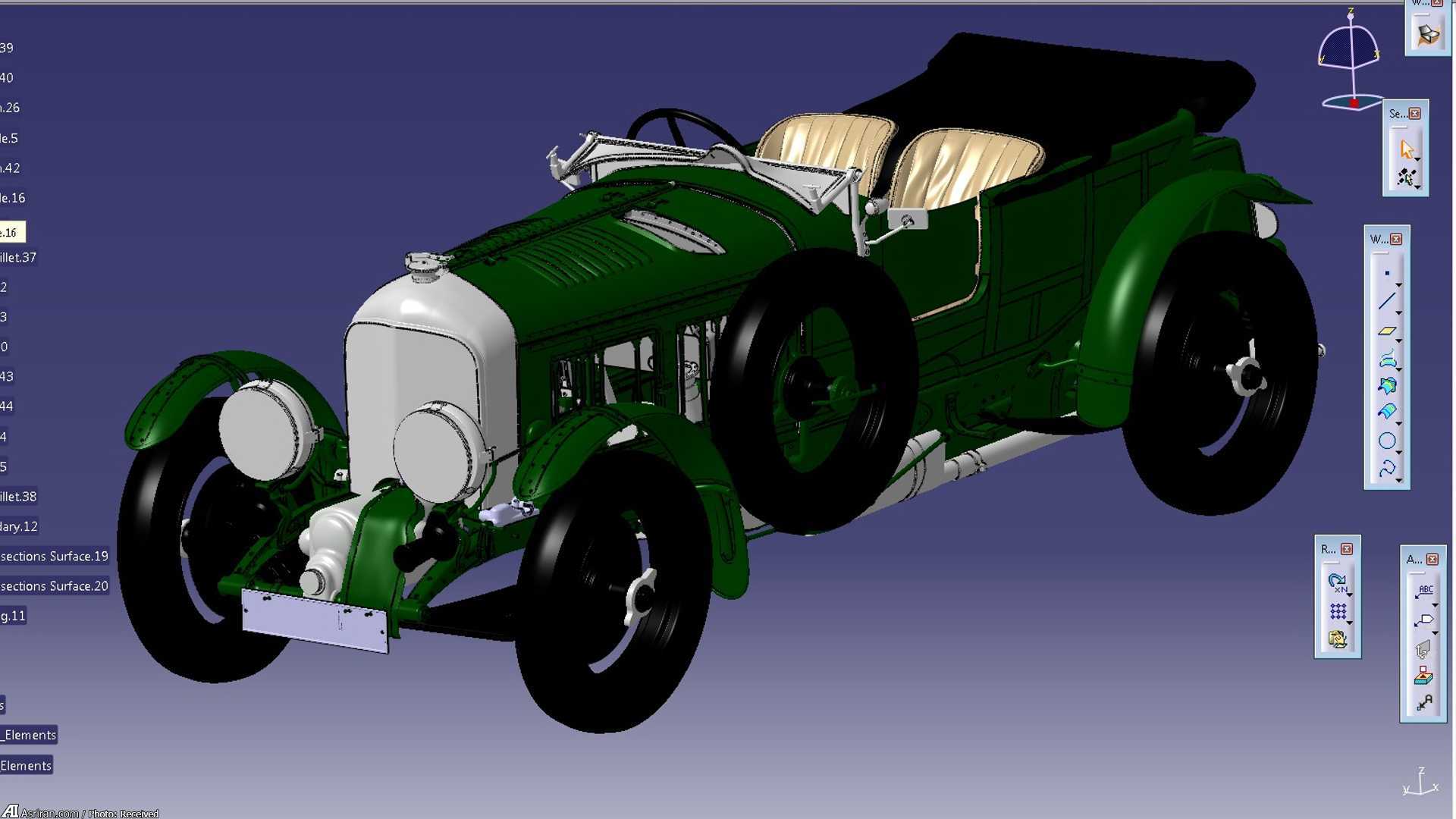
Task: Choose the Point creation tool
Action: 1387,273
